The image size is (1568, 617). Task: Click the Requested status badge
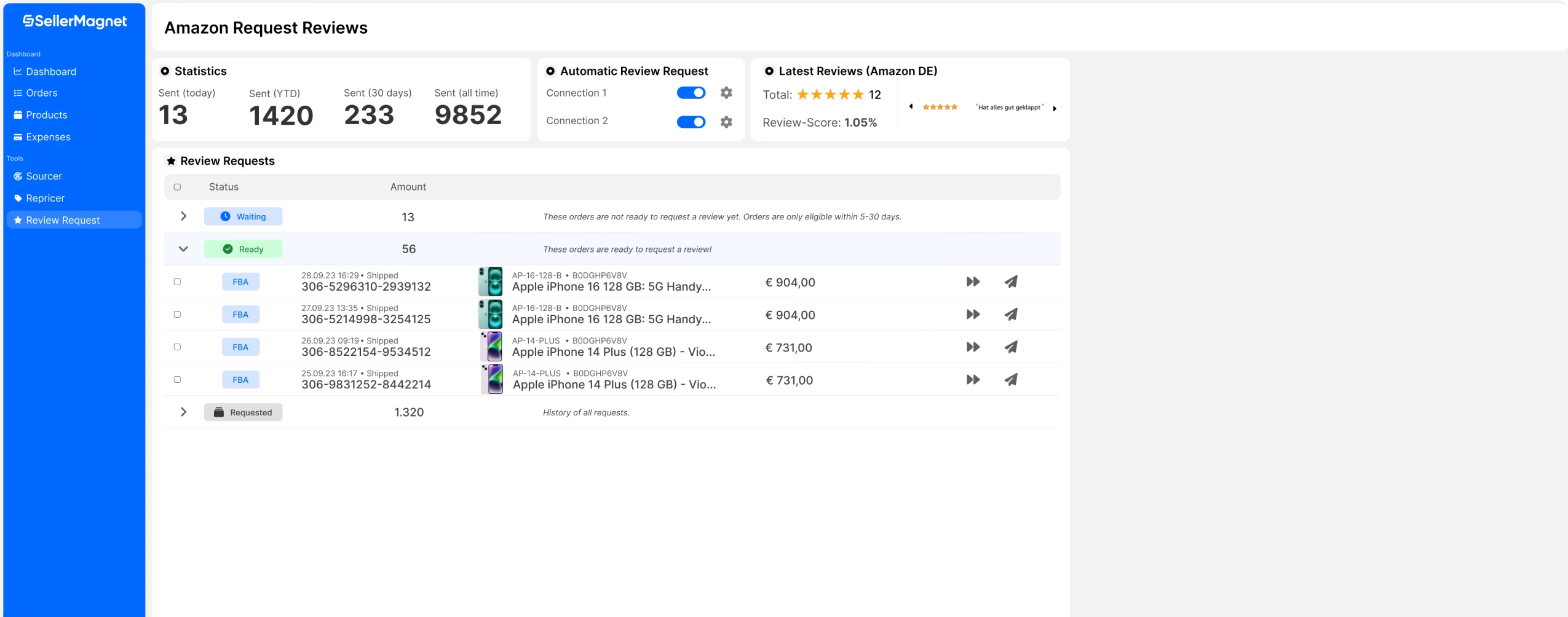point(243,412)
